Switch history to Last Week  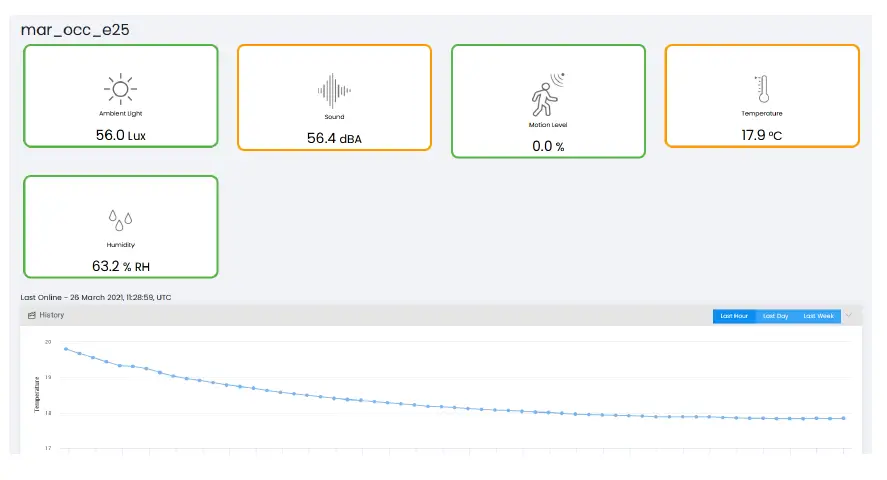click(818, 316)
